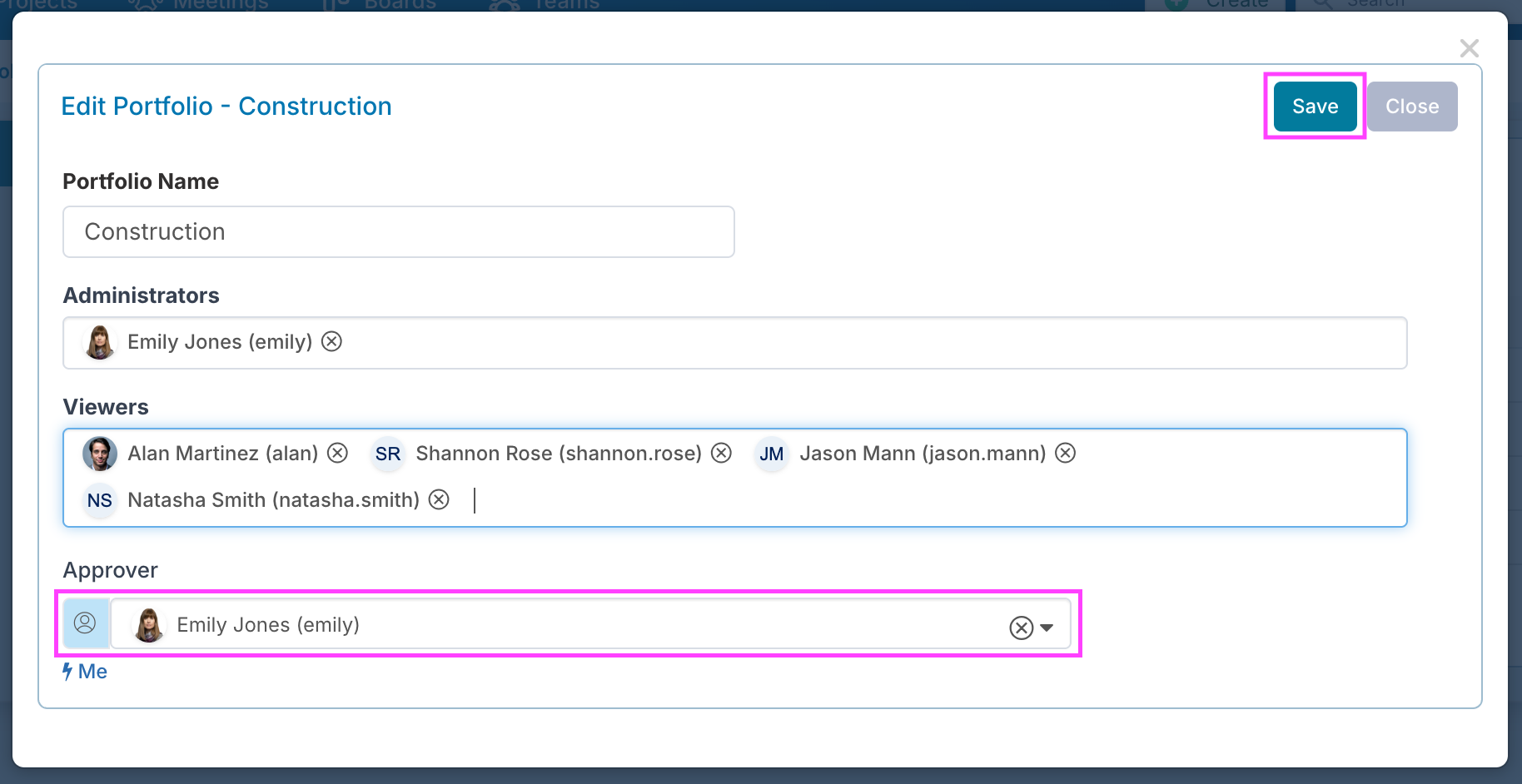Screen dimensions: 1522x784
Task: Click Emily Jones's avatar in Administrators
Action: pos(100,343)
